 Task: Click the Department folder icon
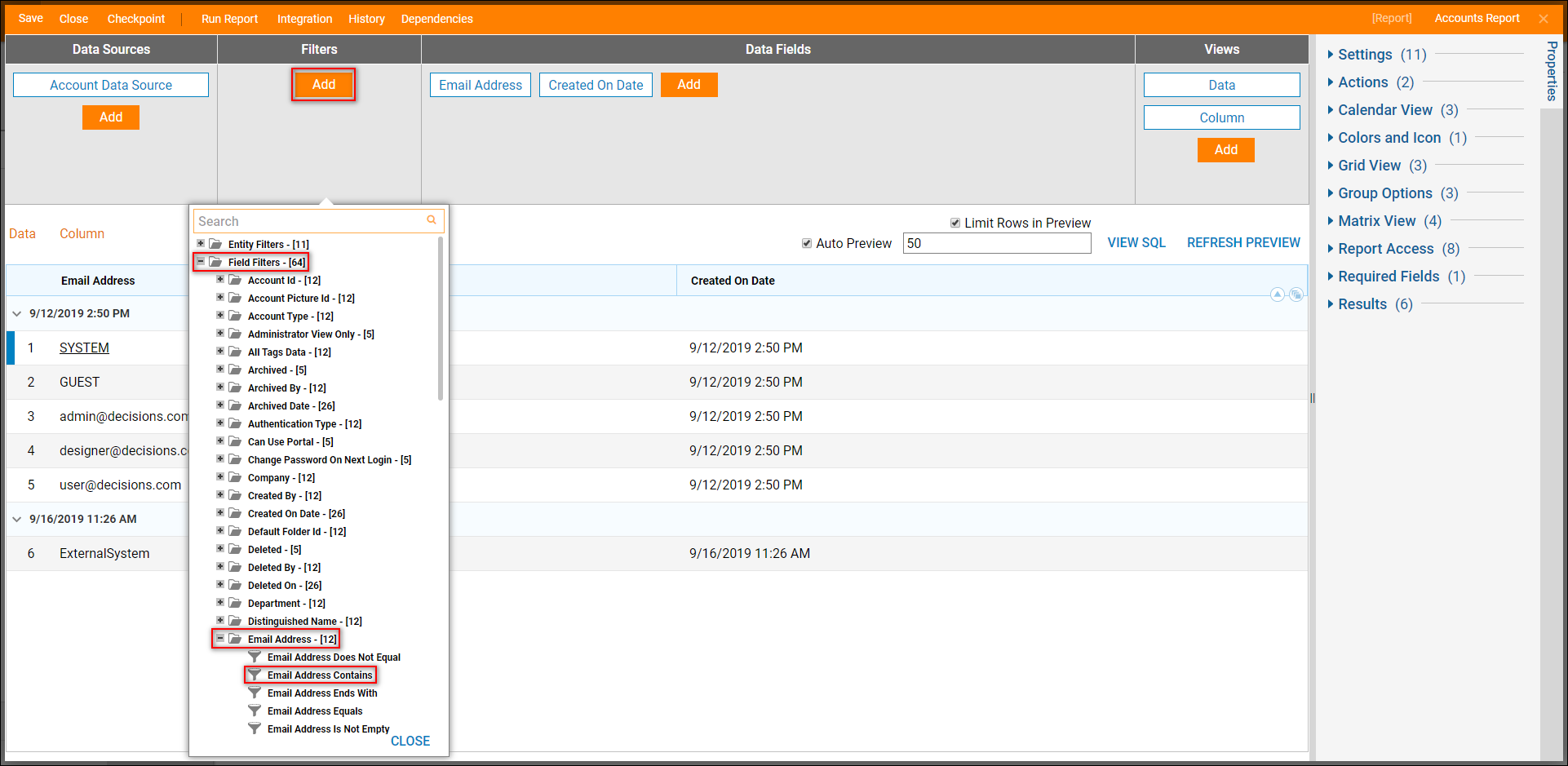235,603
